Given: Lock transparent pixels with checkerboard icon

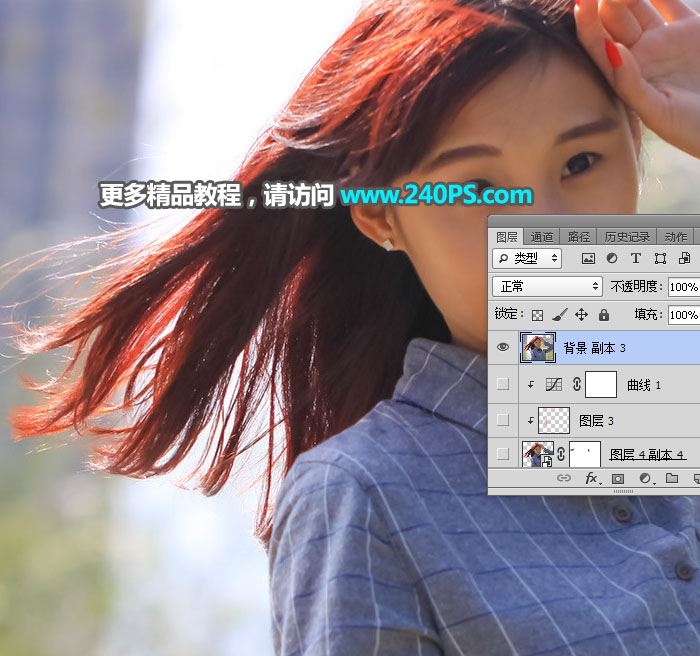Looking at the screenshot, I should [x=538, y=314].
